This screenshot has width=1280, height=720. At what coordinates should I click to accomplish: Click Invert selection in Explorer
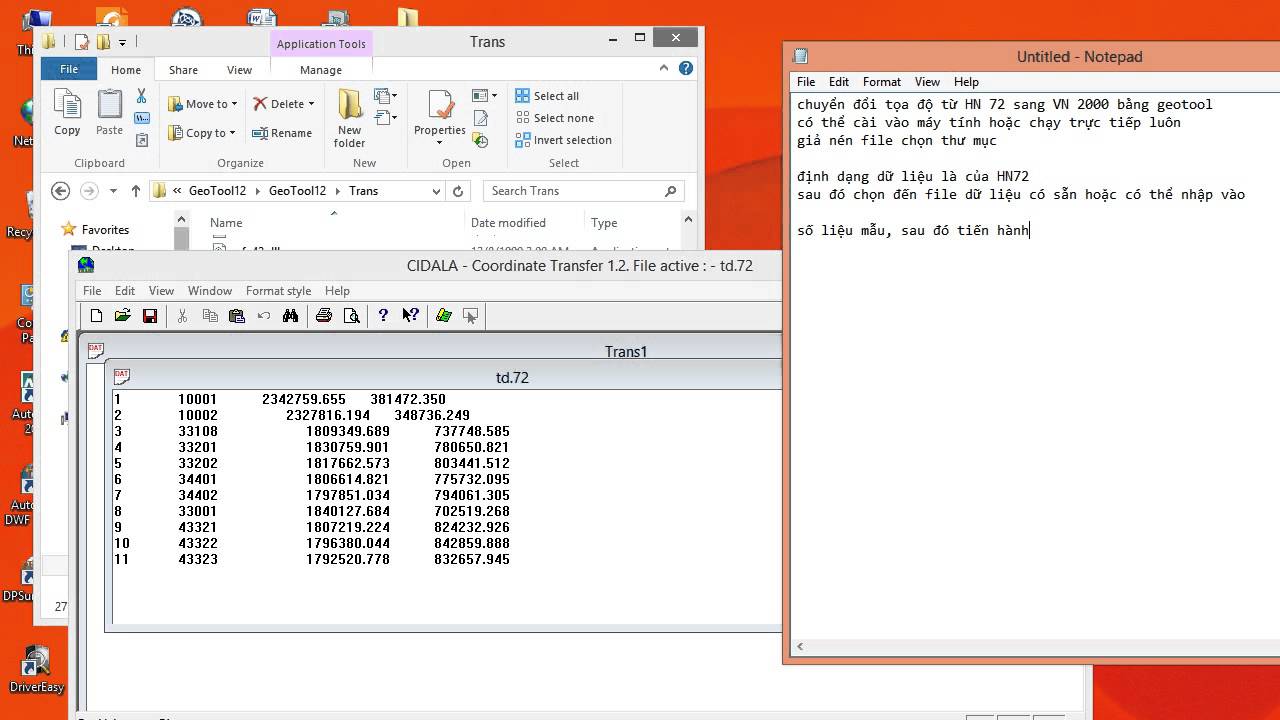pyautogui.click(x=564, y=140)
